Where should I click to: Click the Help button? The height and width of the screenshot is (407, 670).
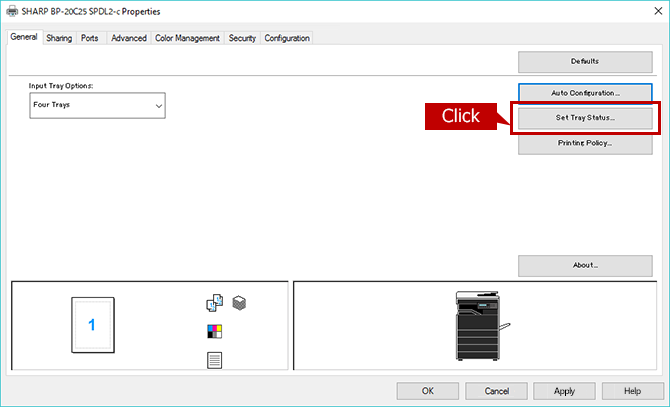click(632, 391)
